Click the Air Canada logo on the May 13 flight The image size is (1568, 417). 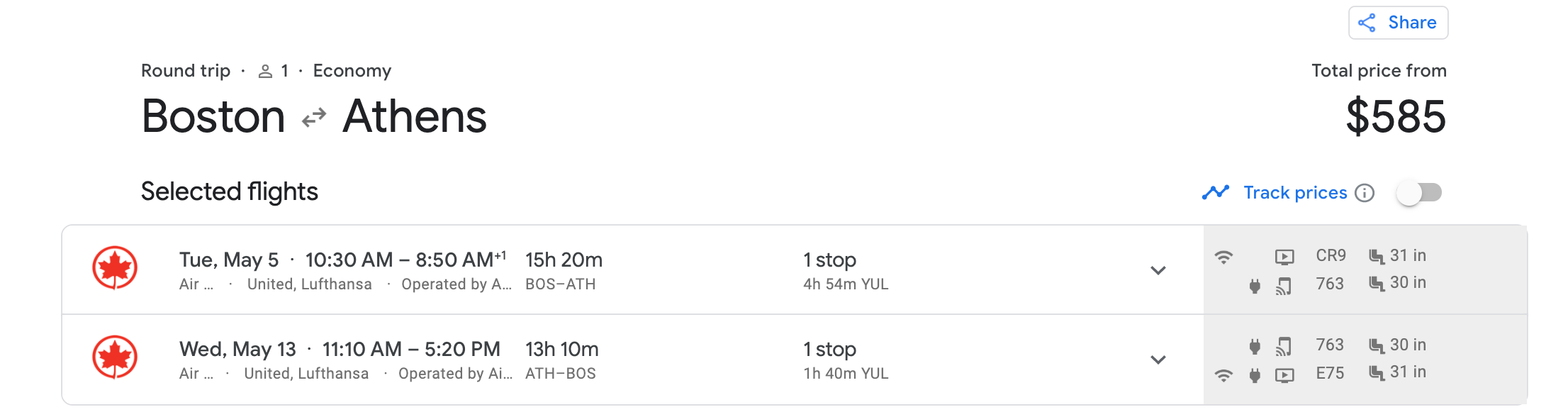(x=115, y=357)
